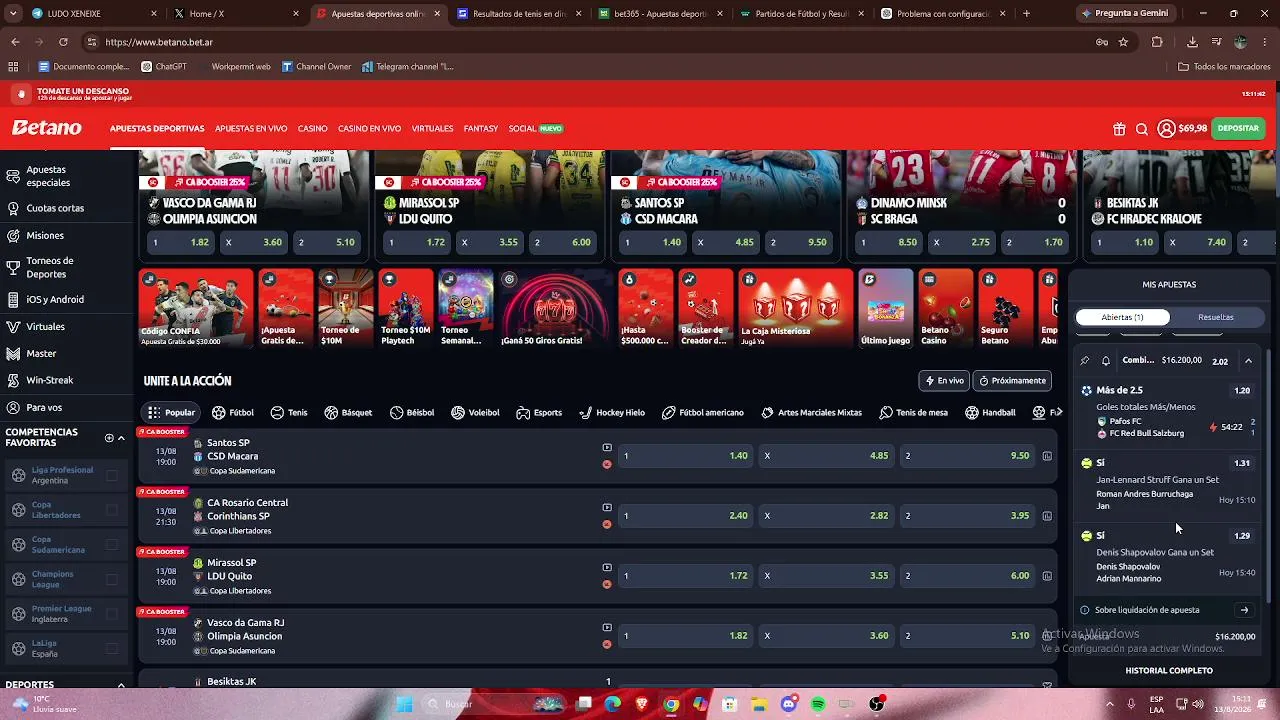Screen dimensions: 1280x720
Task: Check the Copa Sudamericana favorite checkbox
Action: pos(112,545)
